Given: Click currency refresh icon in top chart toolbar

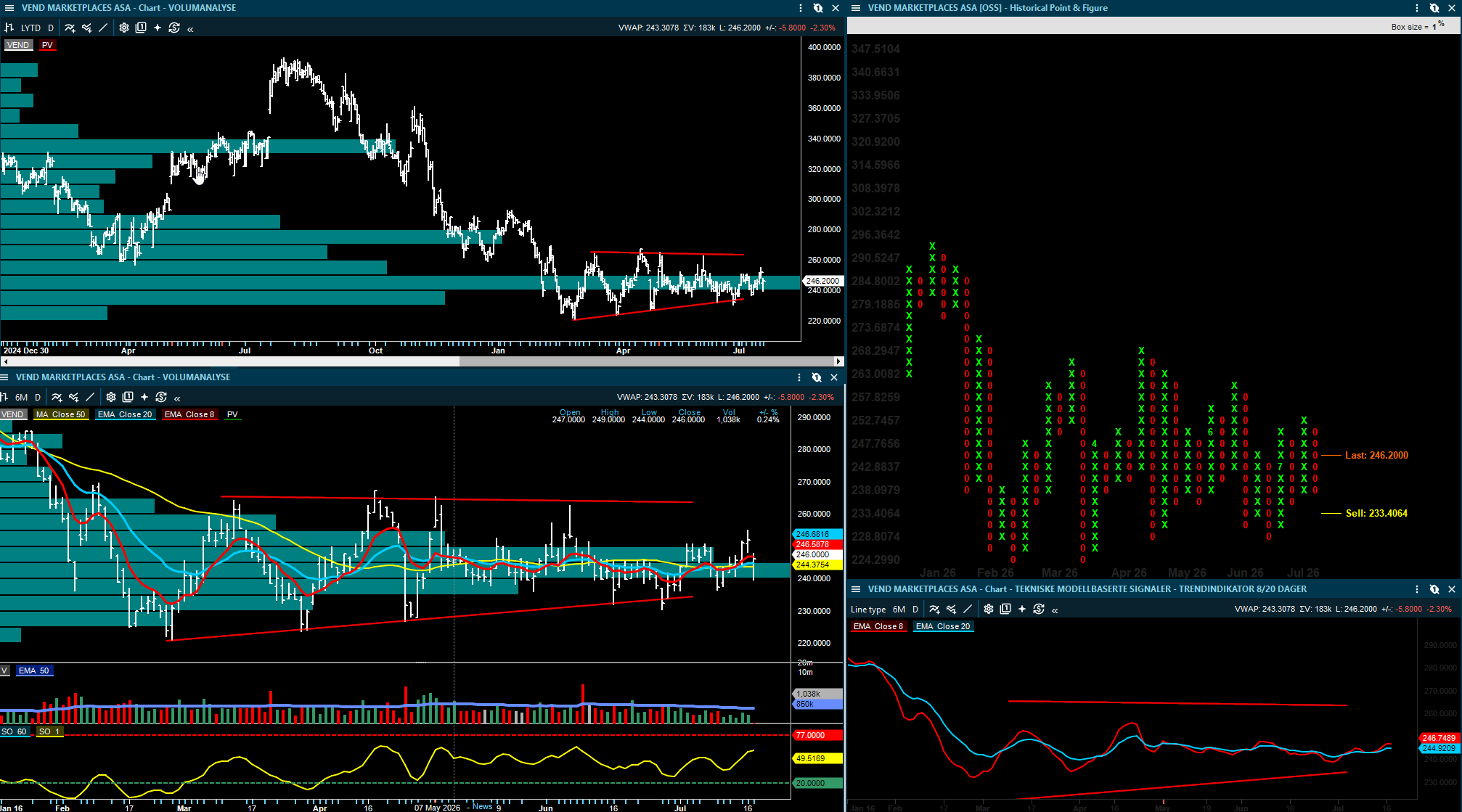Looking at the screenshot, I should (x=174, y=28).
